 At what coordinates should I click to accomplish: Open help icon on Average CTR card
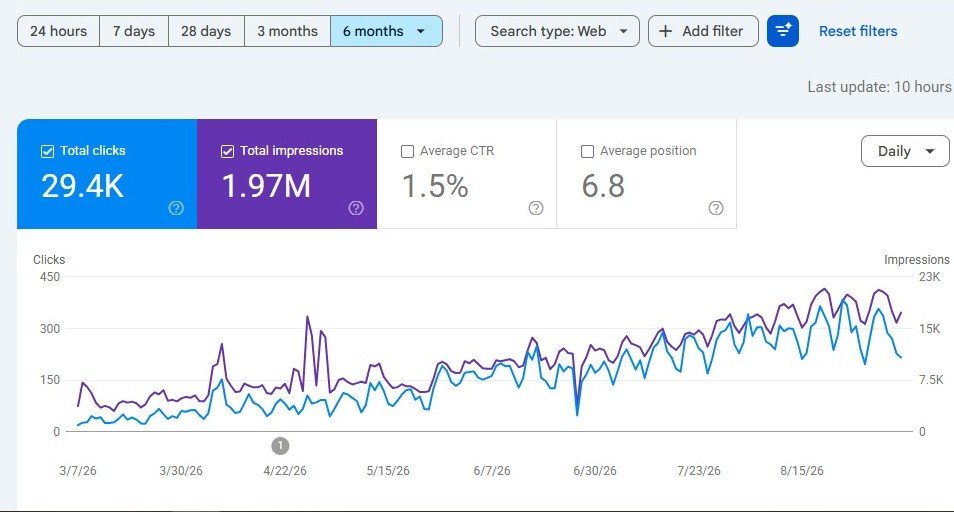536,209
